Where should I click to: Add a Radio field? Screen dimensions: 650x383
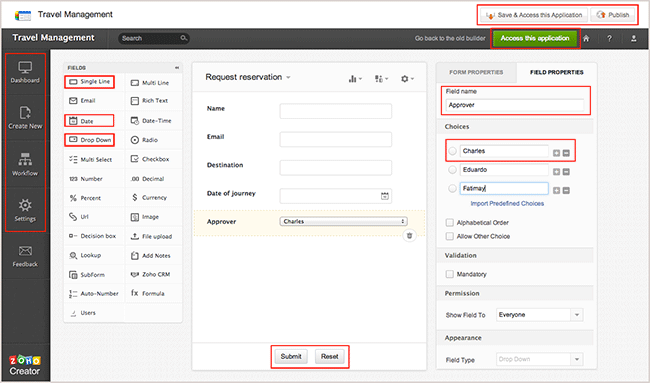point(144,140)
